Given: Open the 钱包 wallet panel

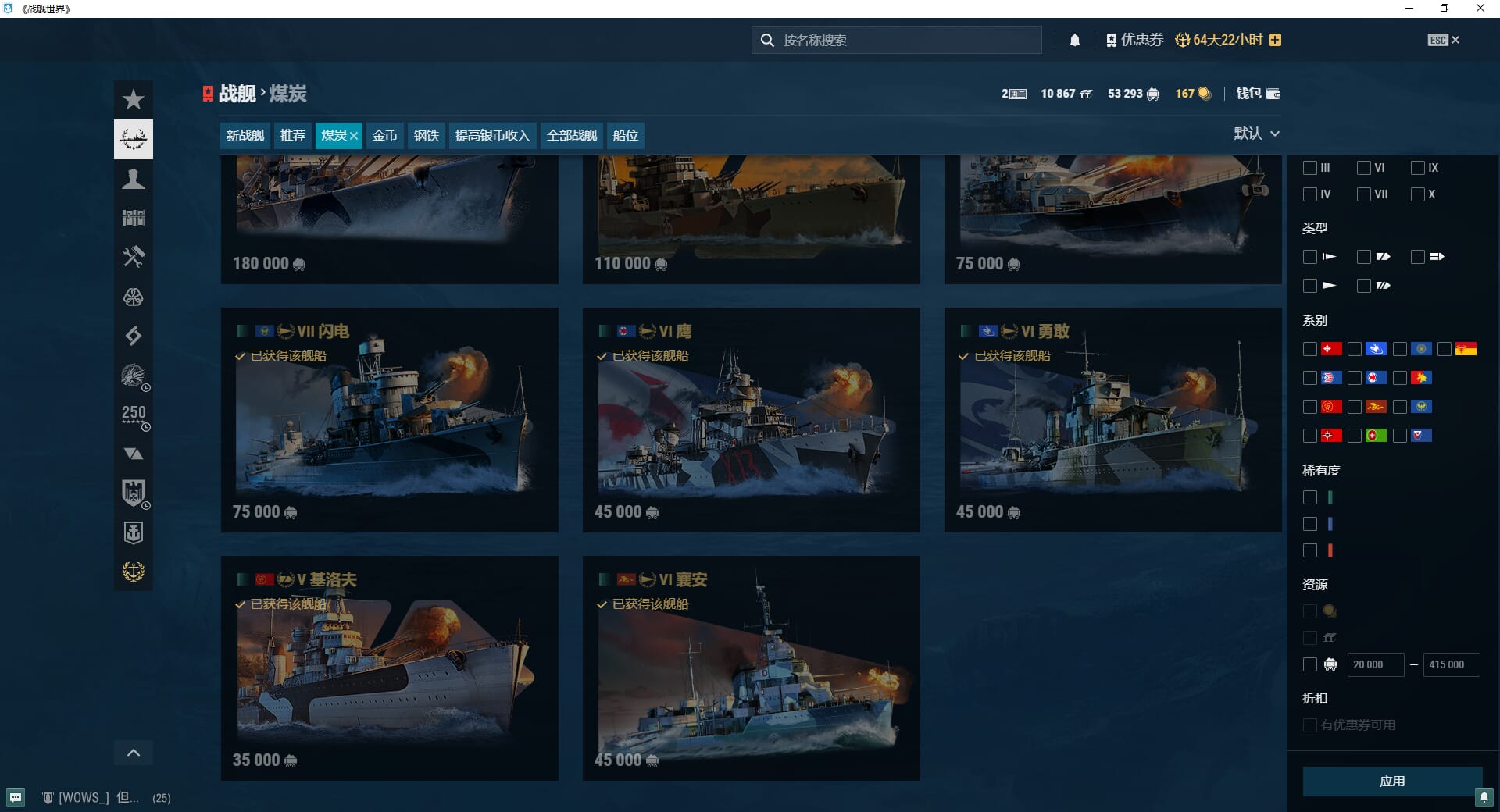Looking at the screenshot, I should [x=1258, y=94].
